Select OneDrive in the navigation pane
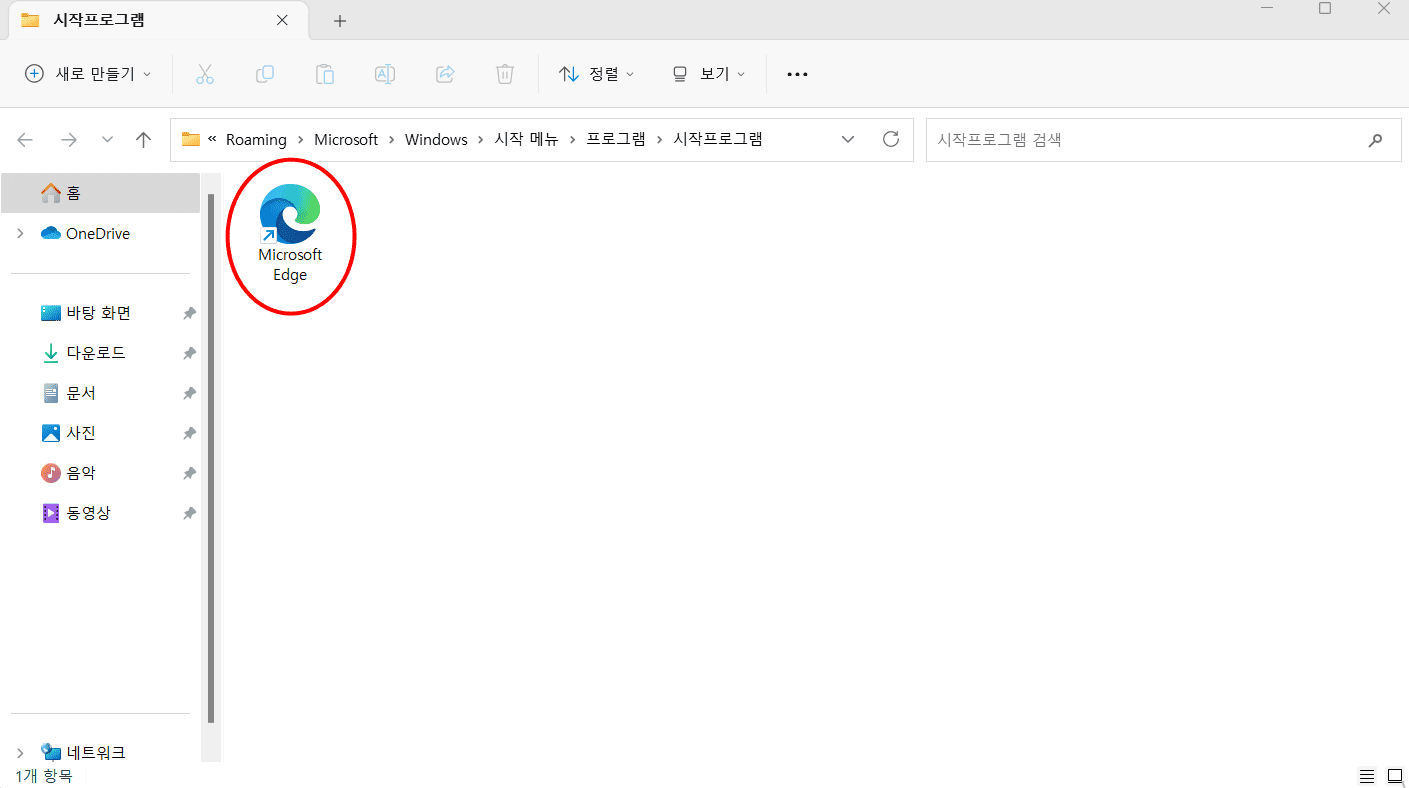This screenshot has height=788, width=1409. coord(100,233)
